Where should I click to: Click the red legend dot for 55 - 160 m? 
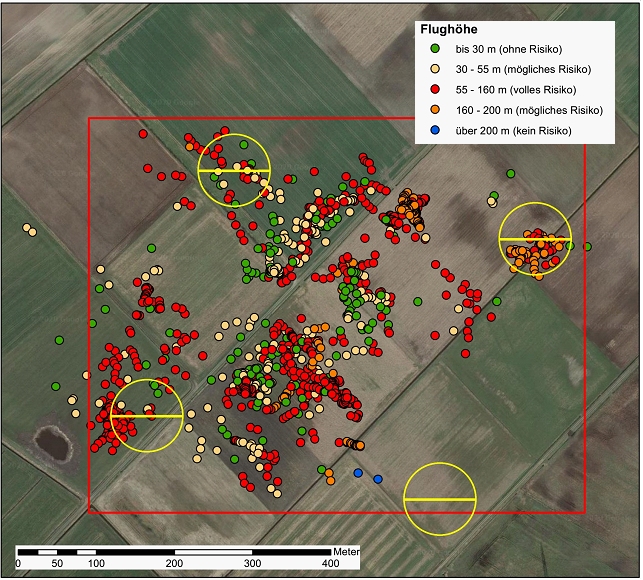tap(435, 89)
